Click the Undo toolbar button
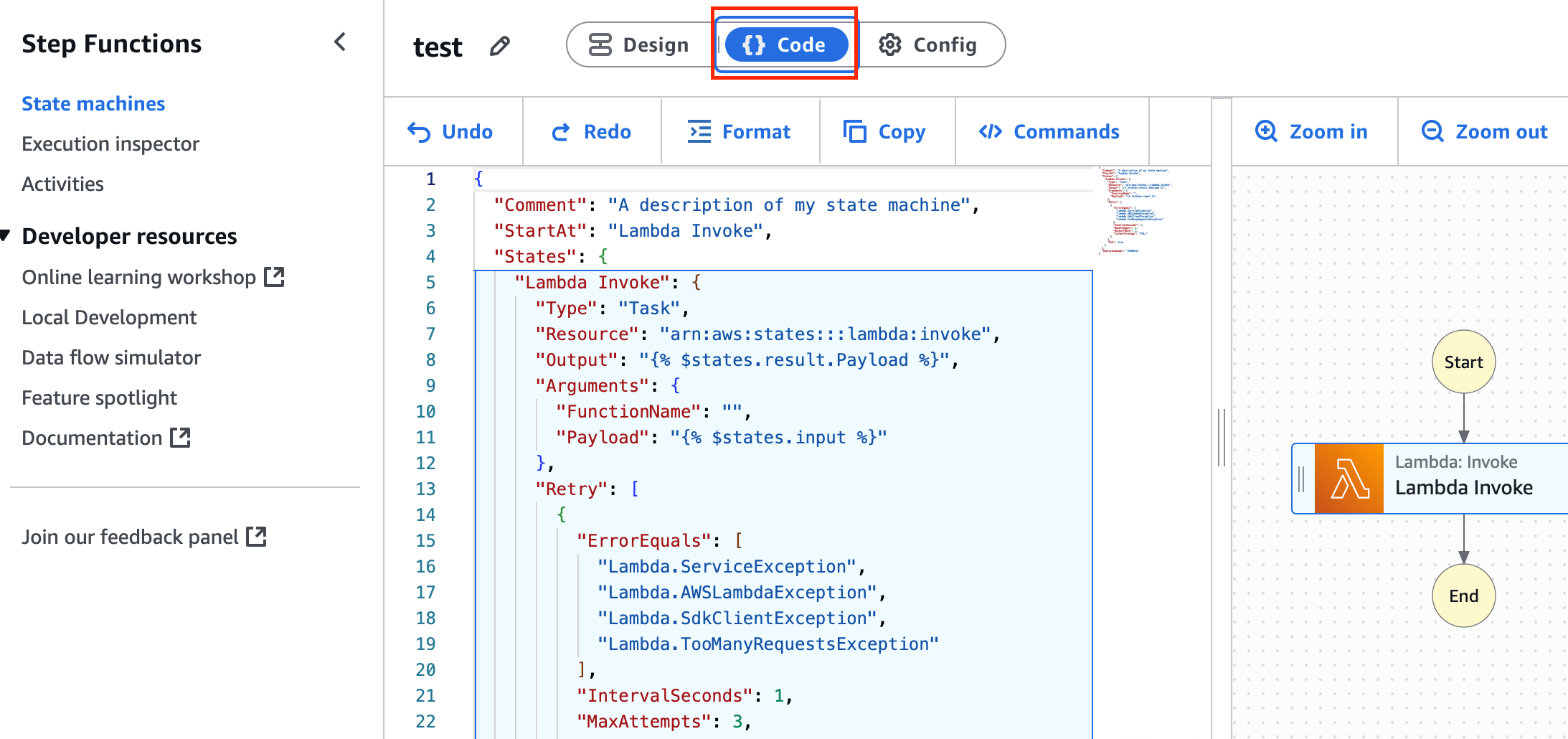Viewport: 1568px width, 739px height. [x=450, y=132]
